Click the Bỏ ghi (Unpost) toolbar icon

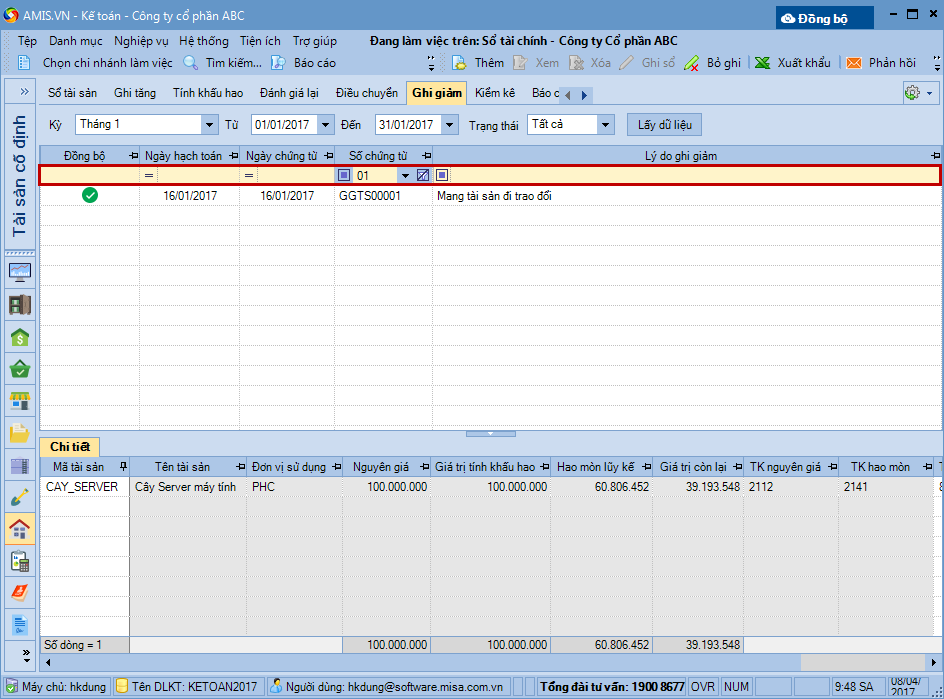(x=692, y=63)
